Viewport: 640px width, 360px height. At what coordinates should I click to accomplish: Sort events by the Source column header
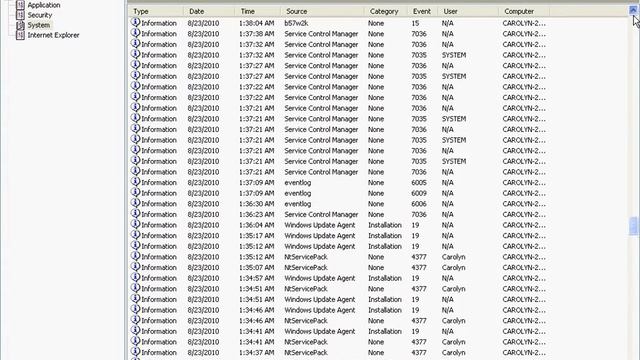[x=322, y=11]
